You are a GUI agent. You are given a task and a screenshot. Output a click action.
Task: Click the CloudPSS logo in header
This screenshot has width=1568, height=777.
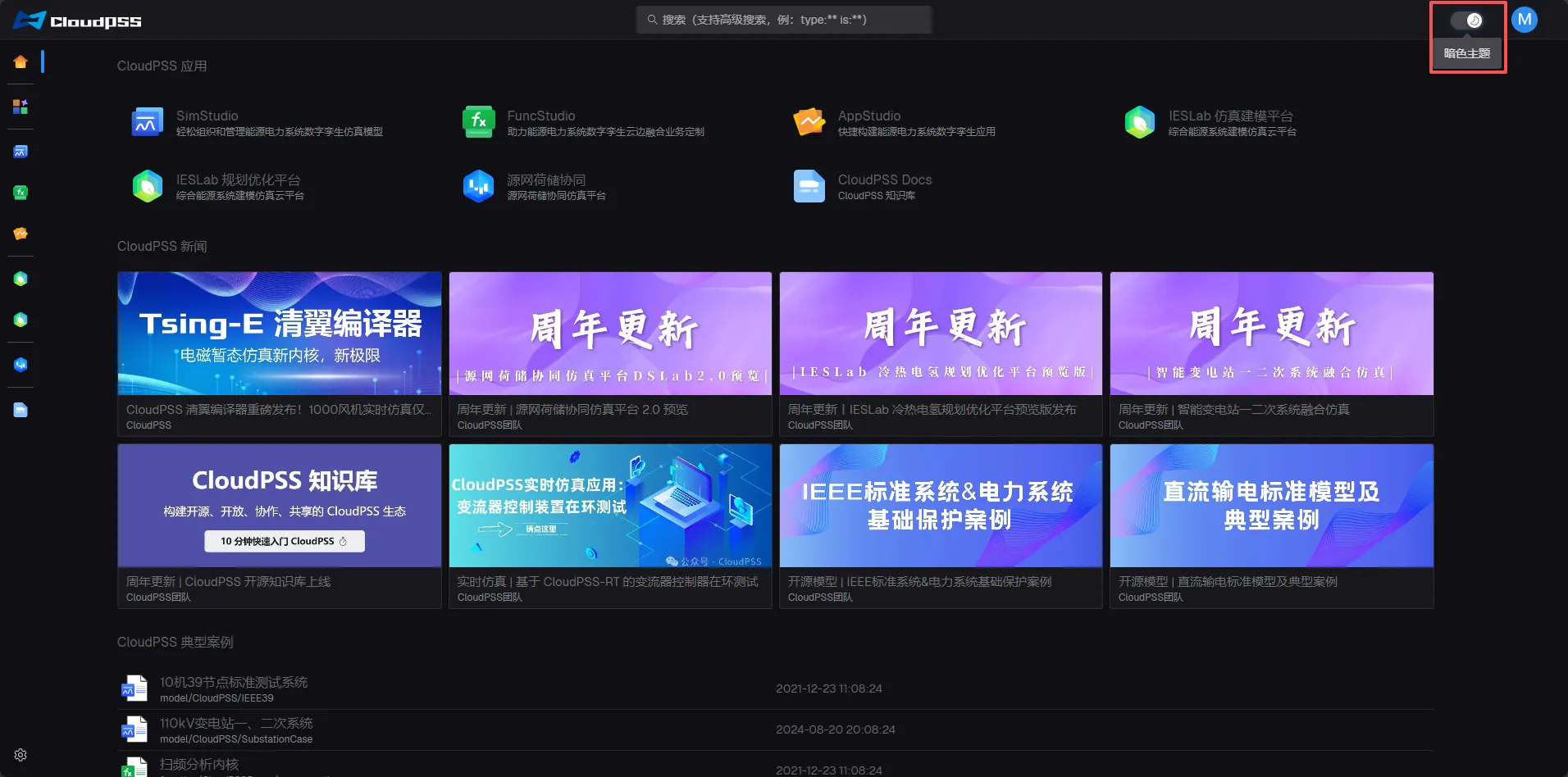[77, 20]
